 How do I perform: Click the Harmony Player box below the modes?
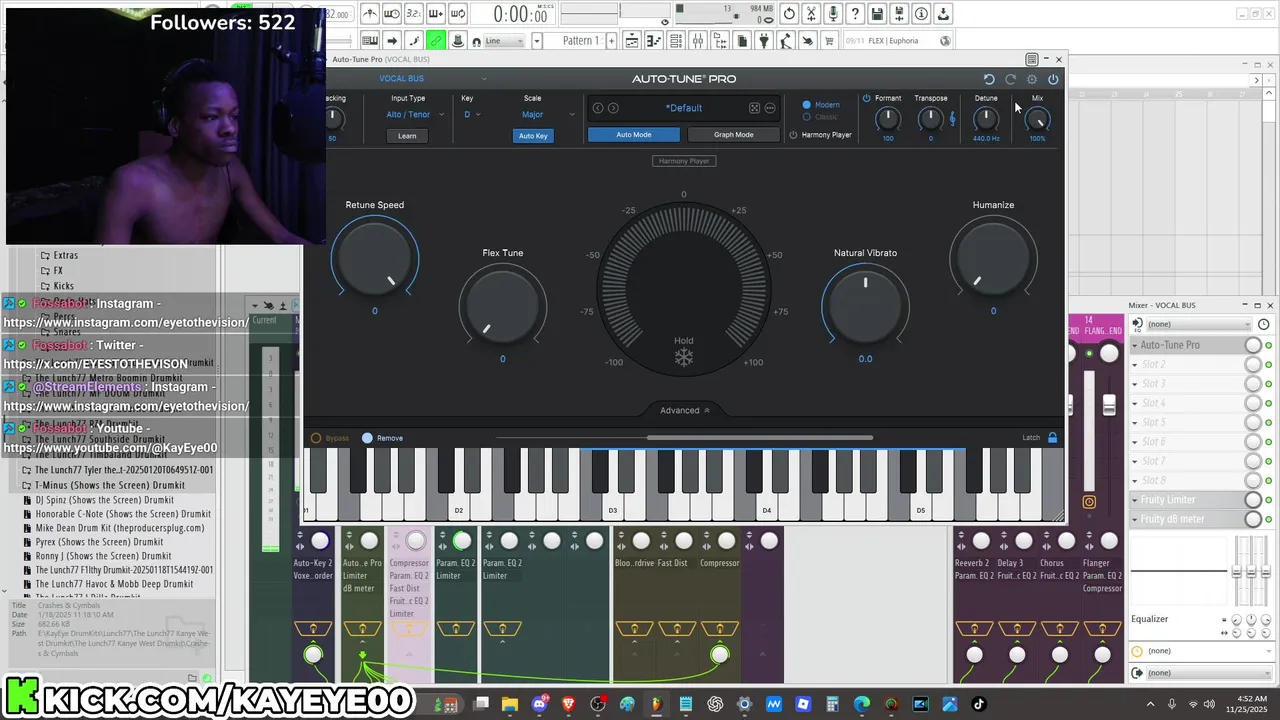684,161
